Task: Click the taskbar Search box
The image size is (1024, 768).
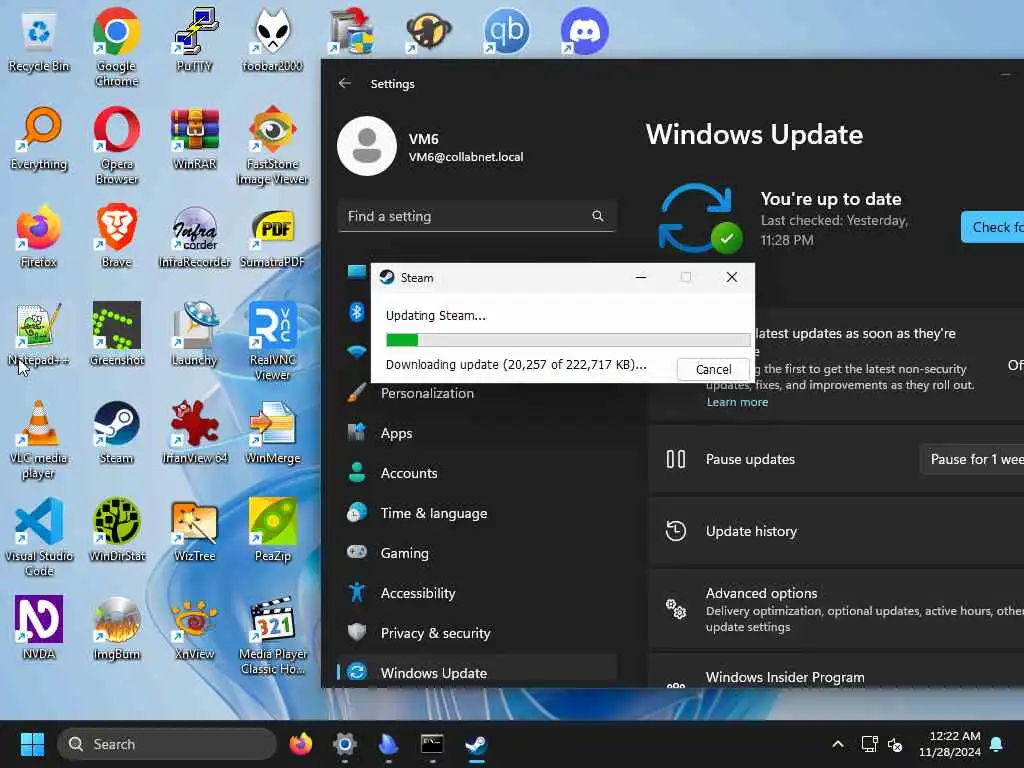Action: 167,744
